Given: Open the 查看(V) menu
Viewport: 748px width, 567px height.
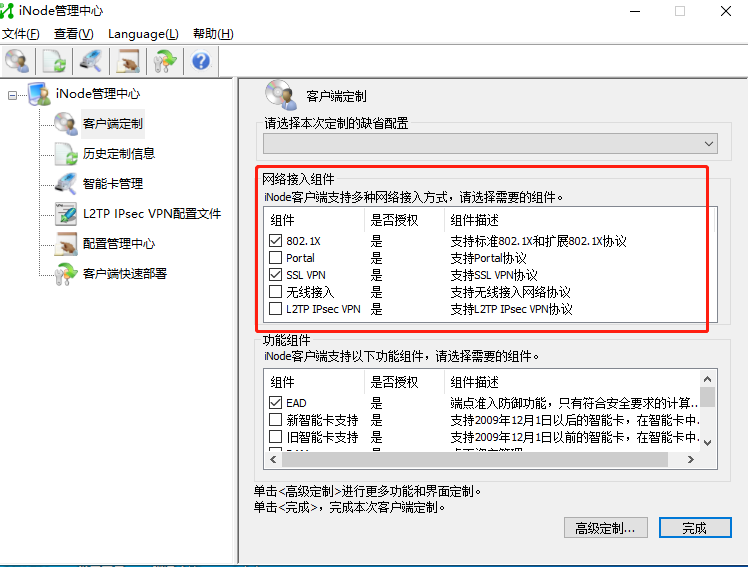Looking at the screenshot, I should coord(73,34).
